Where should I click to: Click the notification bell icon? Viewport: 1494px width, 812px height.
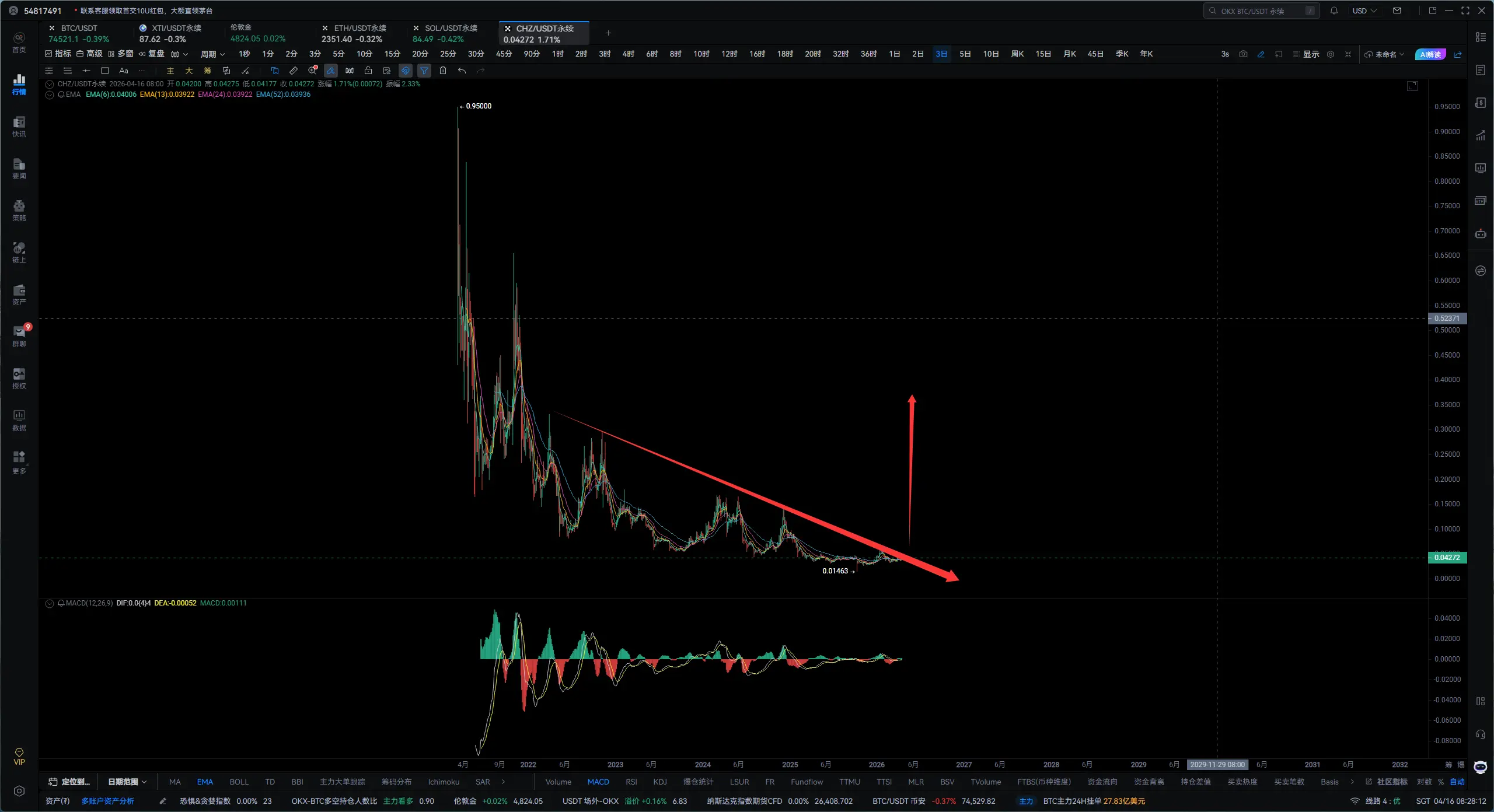1334,10
